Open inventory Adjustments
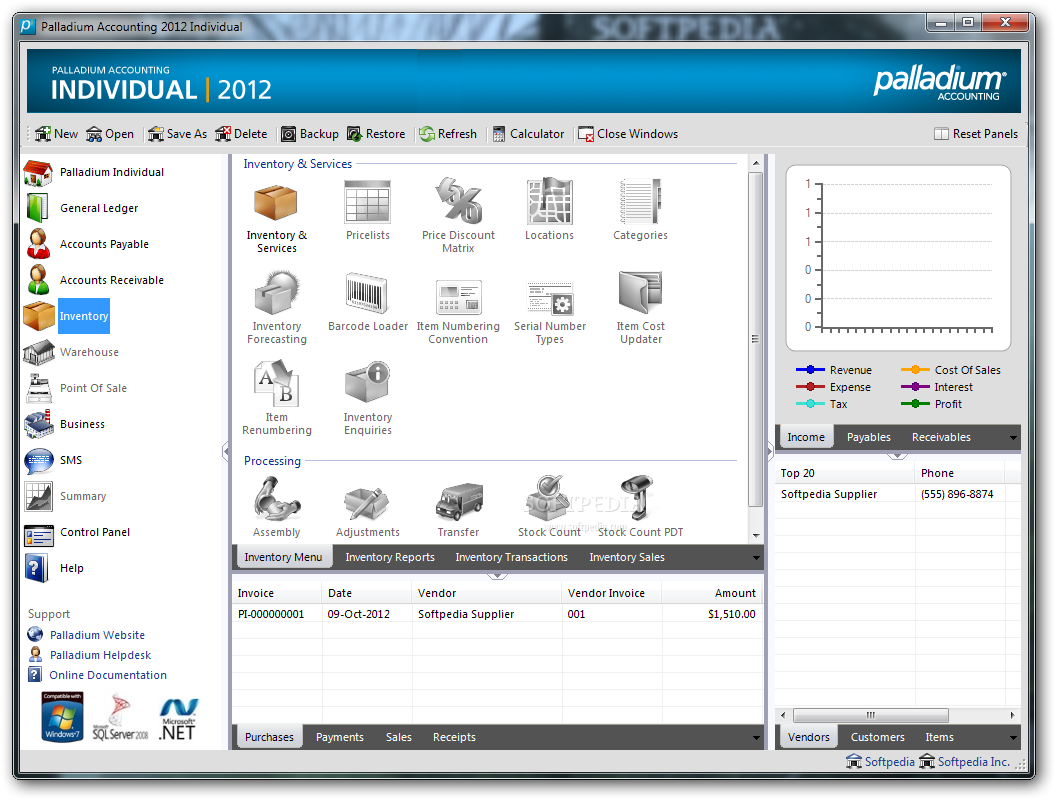 click(368, 512)
